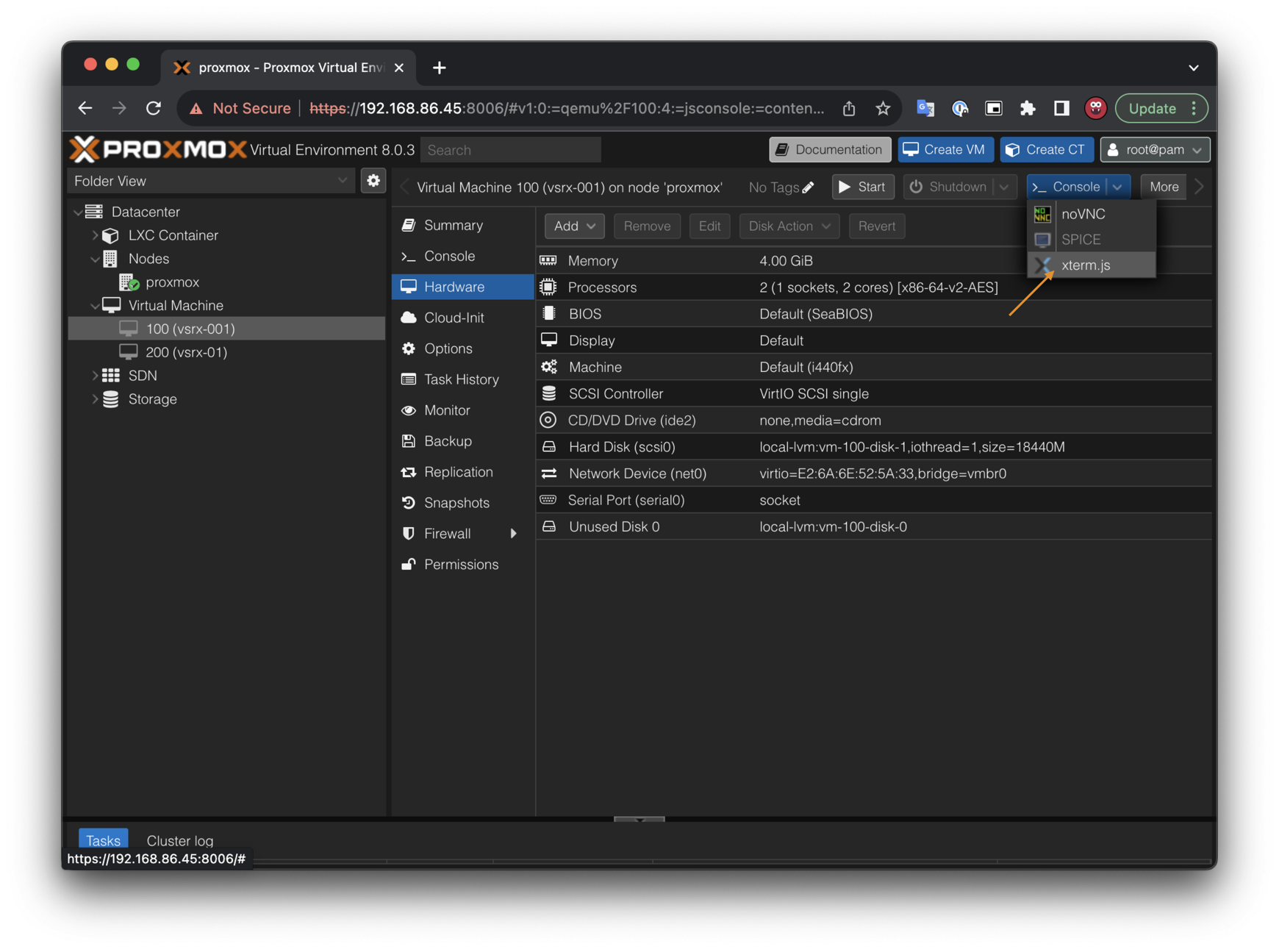Expand the Add hardware dropdown
This screenshot has width=1279, height=952.
click(574, 226)
